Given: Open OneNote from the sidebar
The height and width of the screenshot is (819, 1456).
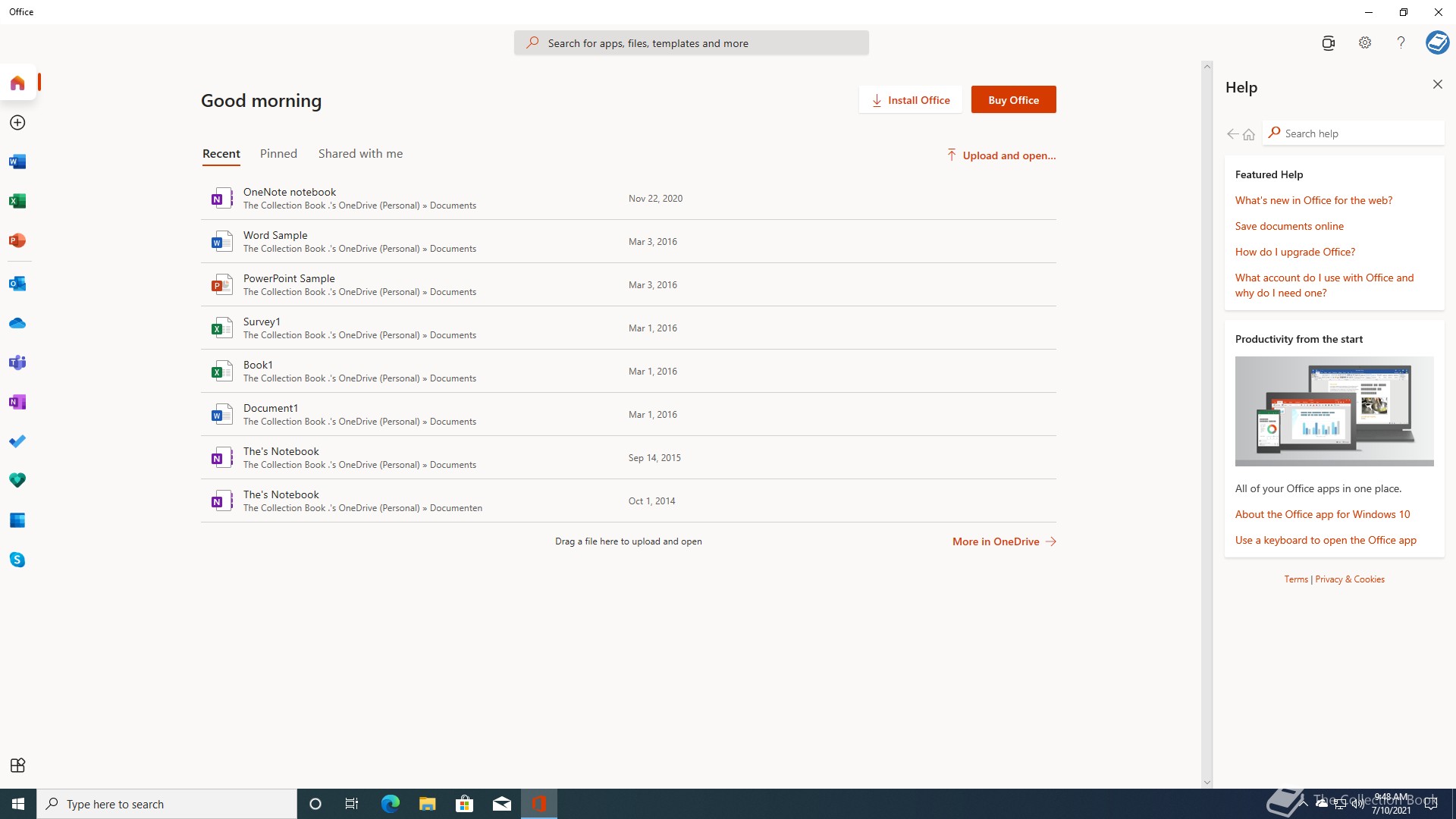Looking at the screenshot, I should coord(17,402).
